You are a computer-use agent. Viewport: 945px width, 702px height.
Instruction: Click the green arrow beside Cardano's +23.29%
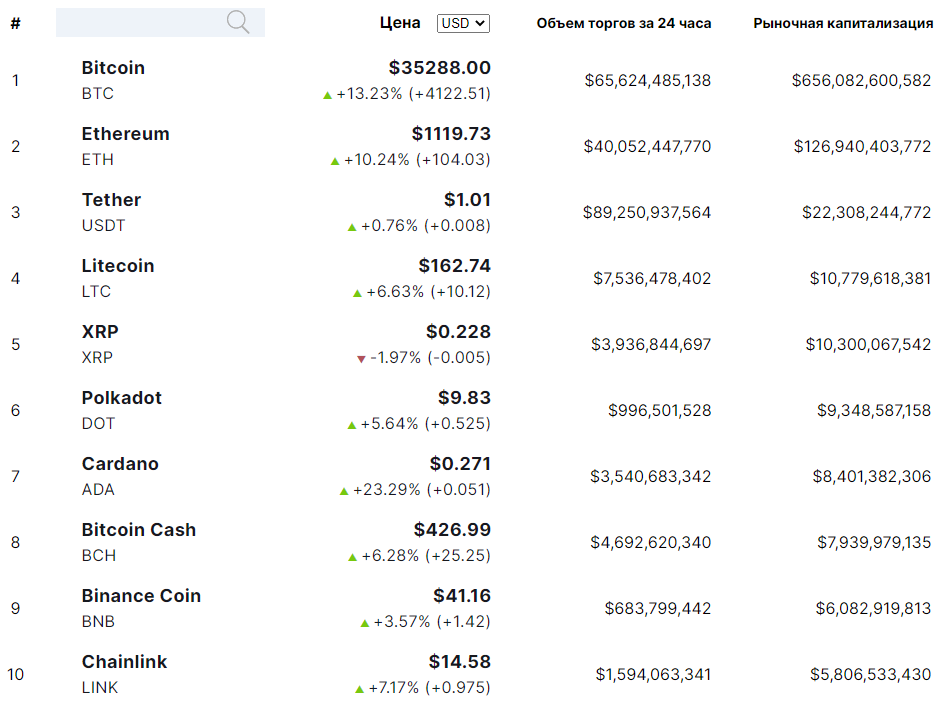click(344, 491)
